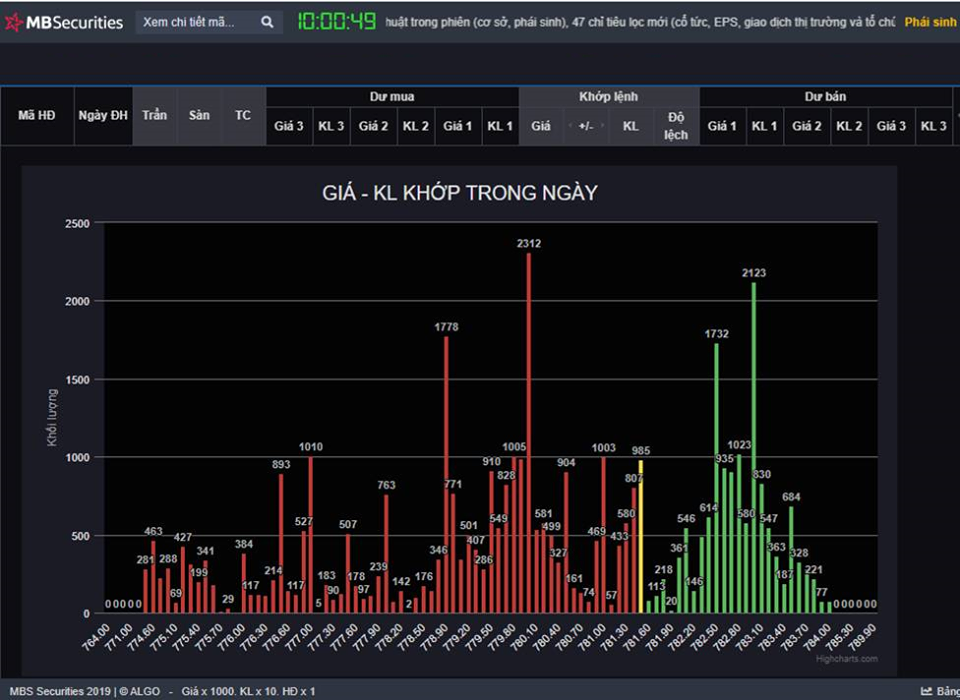
Task: Click KL 2 header under Dư bán
Action: pos(849,126)
